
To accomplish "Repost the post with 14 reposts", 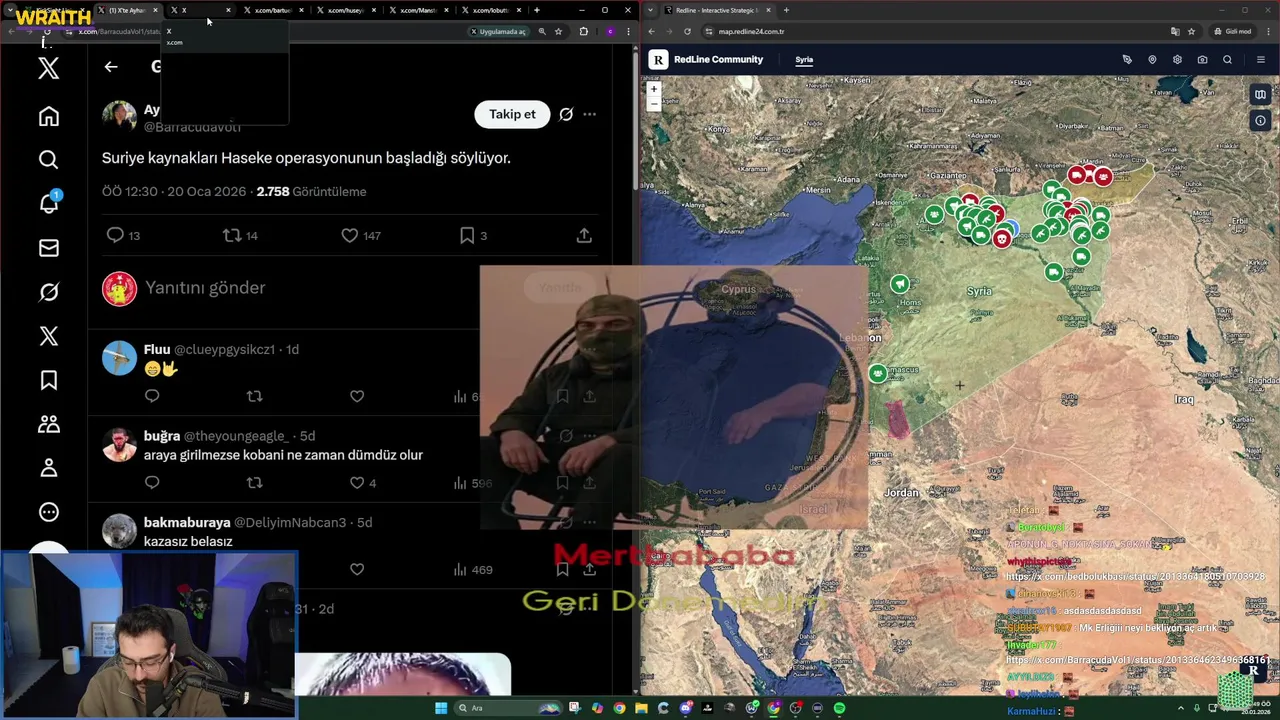I will (x=232, y=235).
